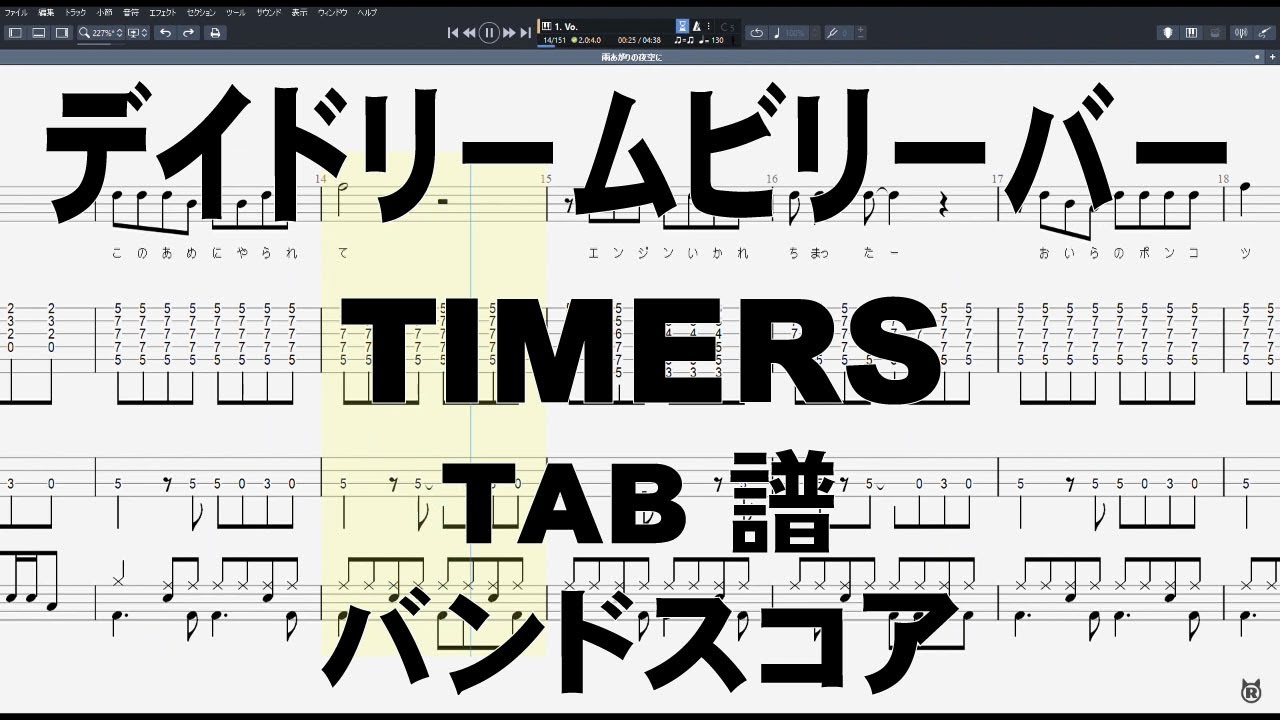Print the score
Screen dimensions: 1280x720
[x=215, y=33]
